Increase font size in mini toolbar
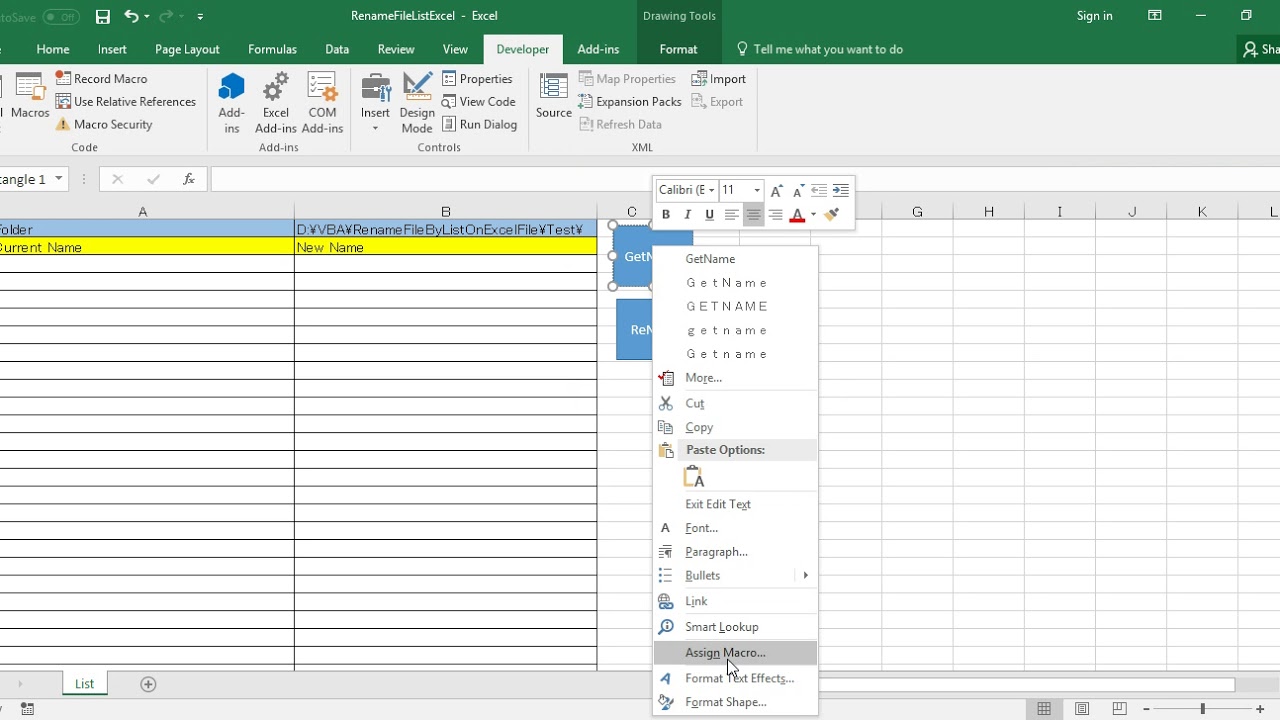The width and height of the screenshot is (1280, 720). [776, 190]
